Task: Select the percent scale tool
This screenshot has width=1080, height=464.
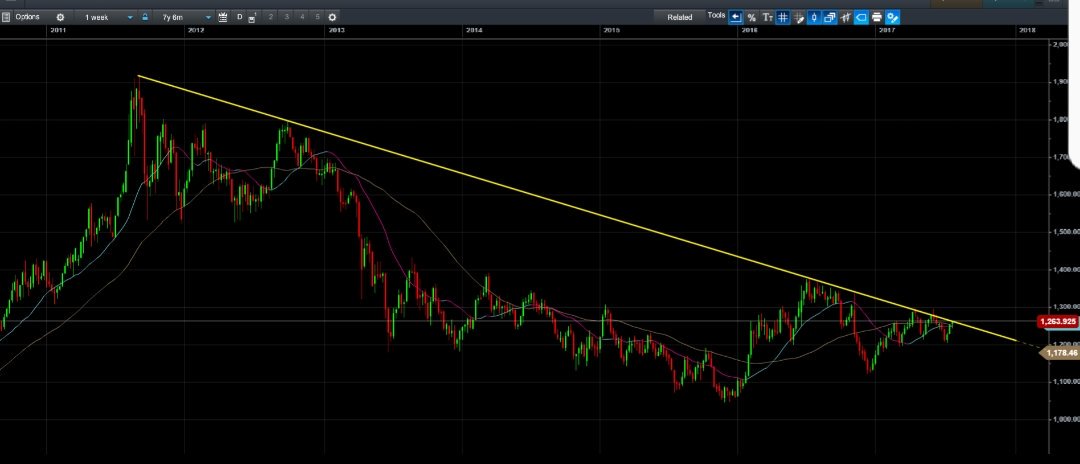Action: coord(751,17)
